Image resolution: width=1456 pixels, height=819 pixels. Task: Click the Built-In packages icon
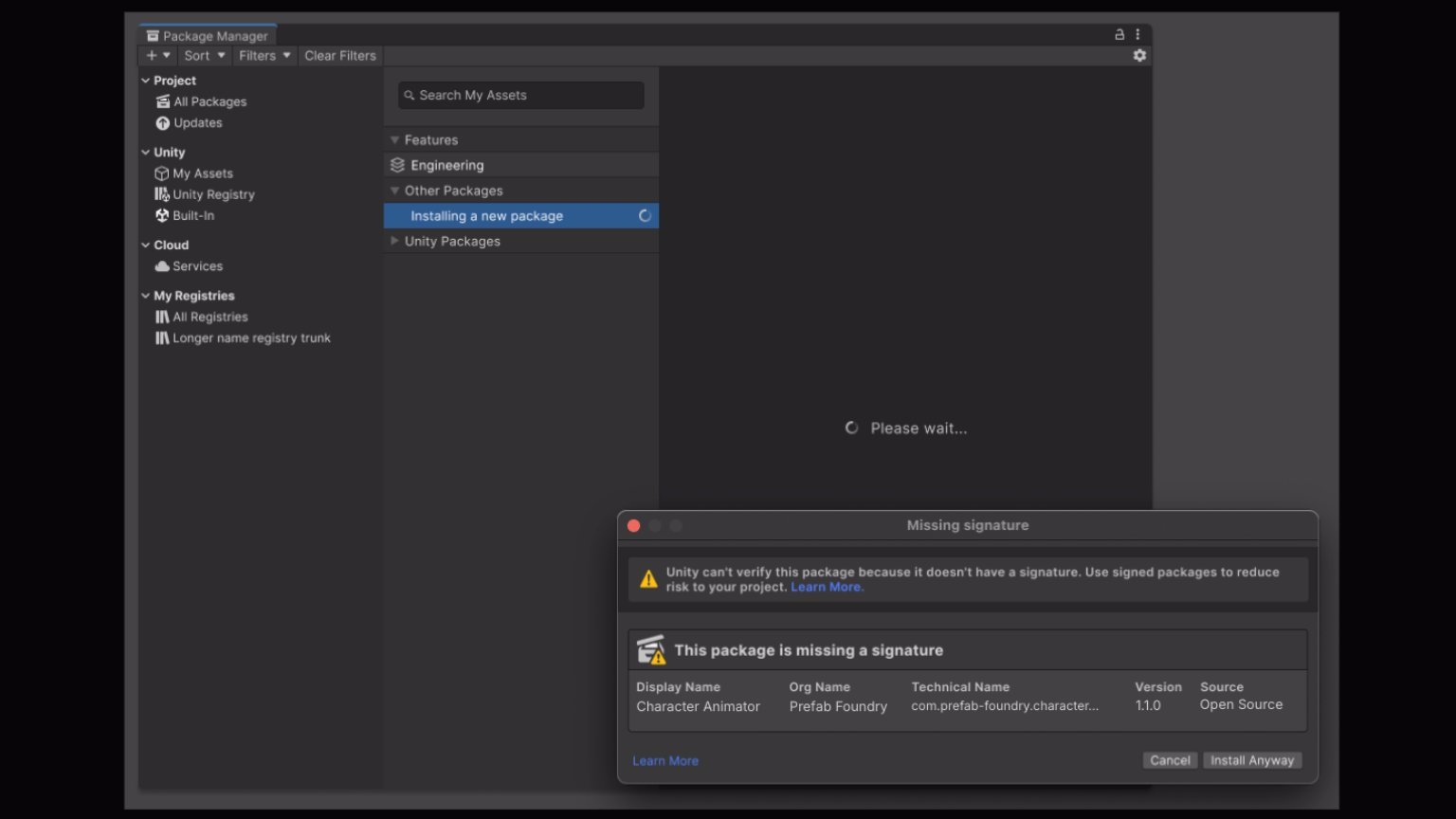(x=162, y=216)
